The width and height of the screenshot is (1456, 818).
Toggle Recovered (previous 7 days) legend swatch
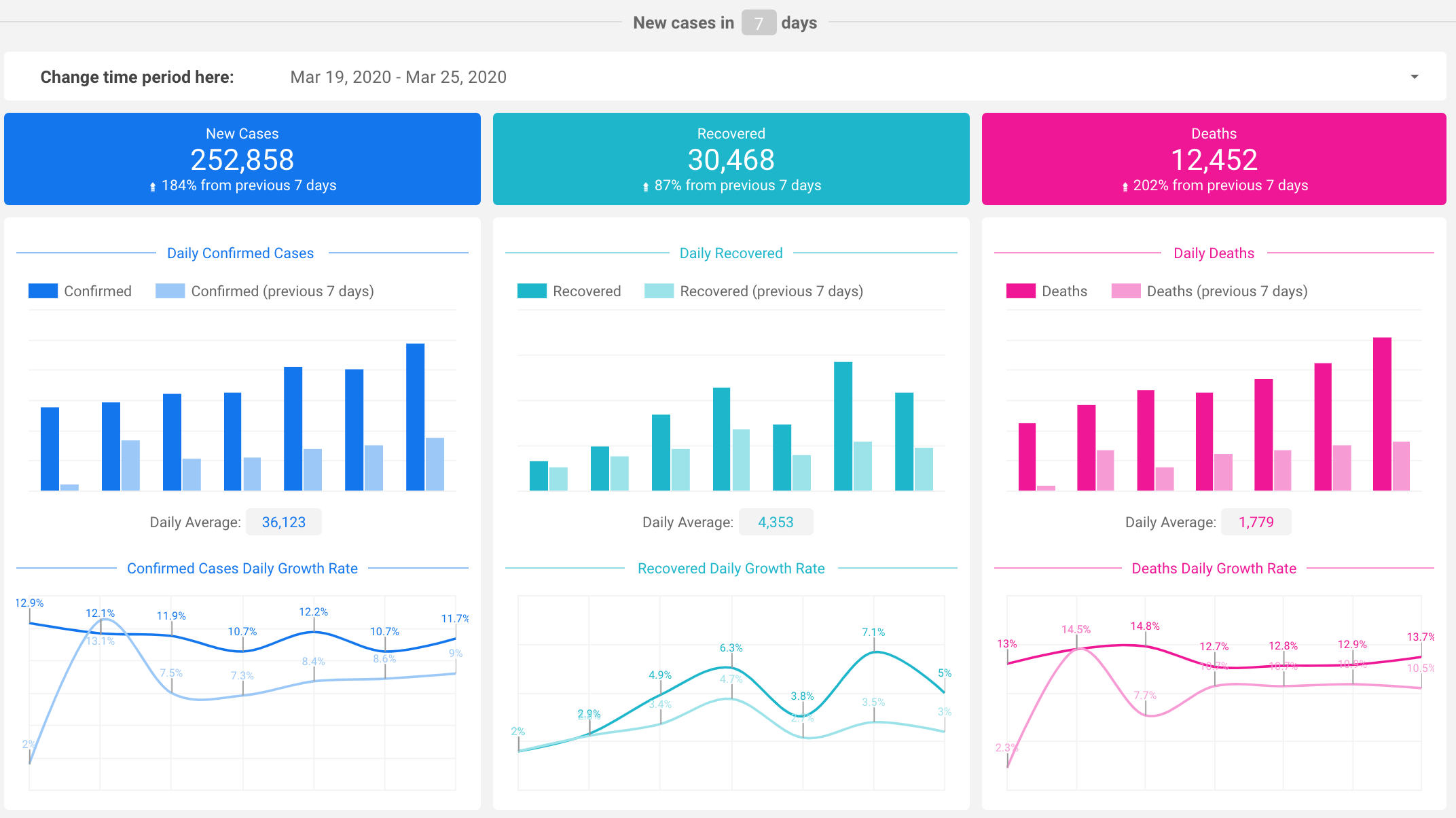point(659,291)
